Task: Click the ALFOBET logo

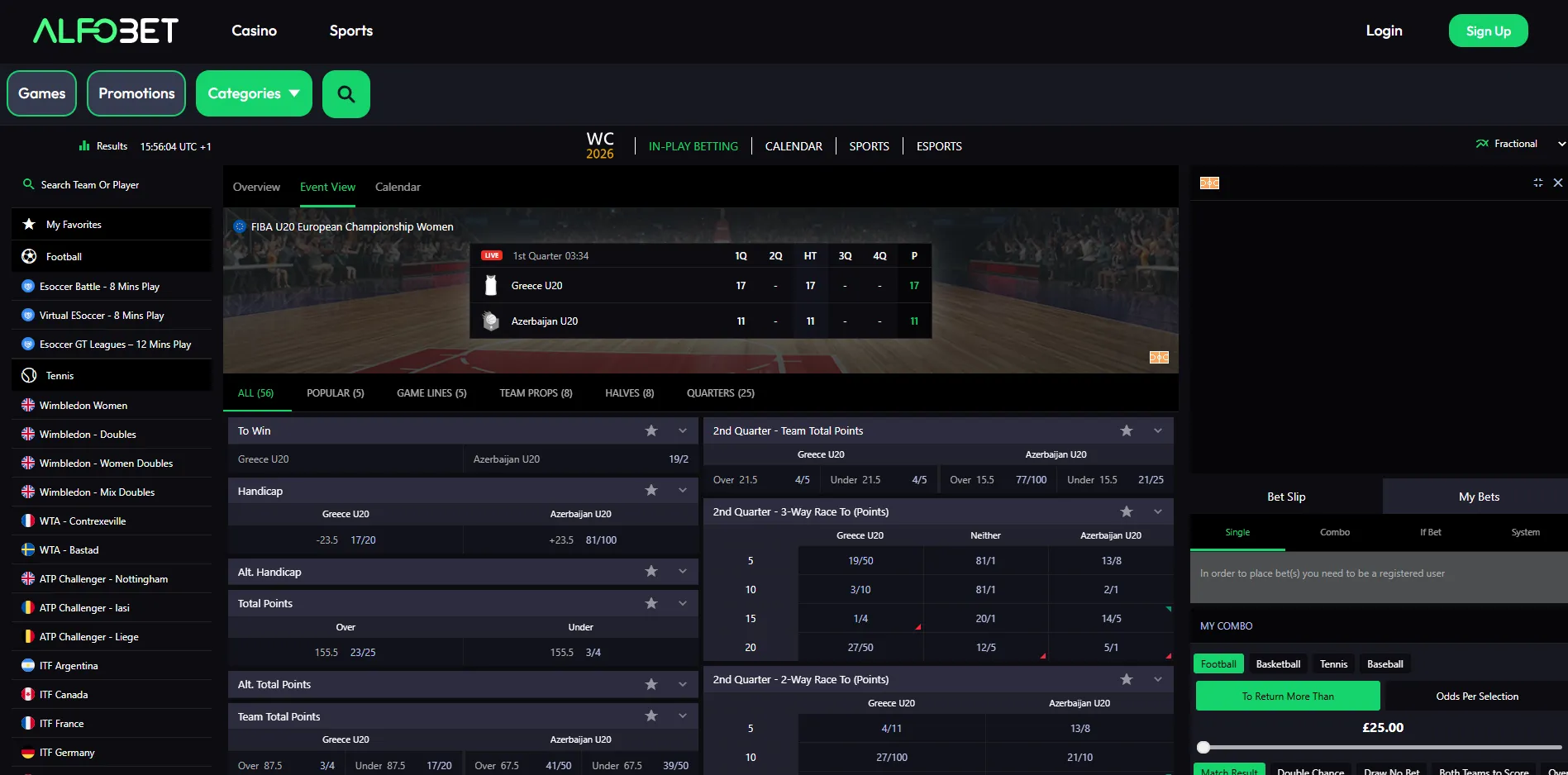Action: [106, 31]
